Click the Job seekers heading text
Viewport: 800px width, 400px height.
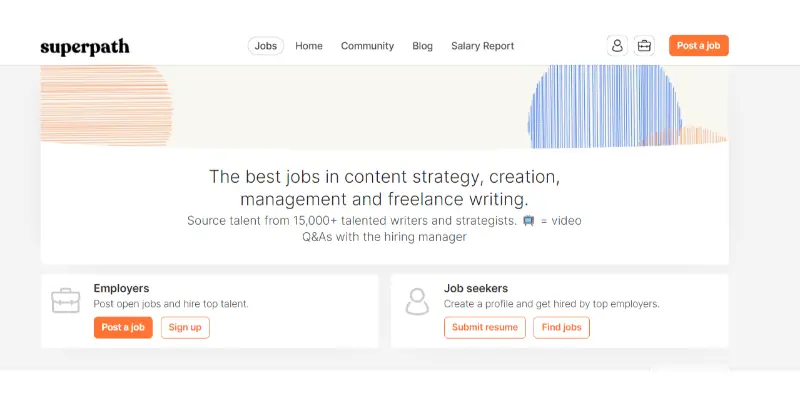pyautogui.click(x=476, y=288)
